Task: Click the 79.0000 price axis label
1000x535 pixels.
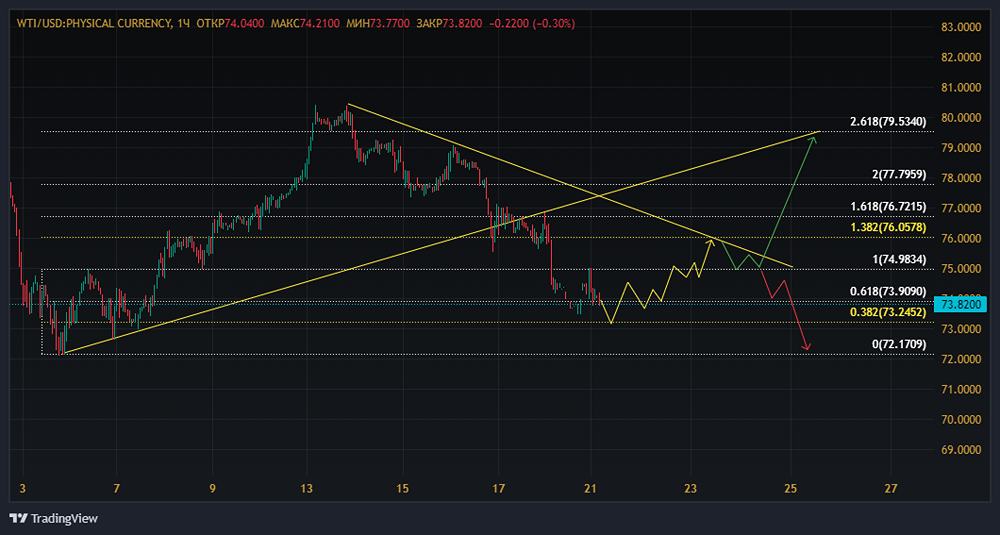Action: (x=961, y=147)
